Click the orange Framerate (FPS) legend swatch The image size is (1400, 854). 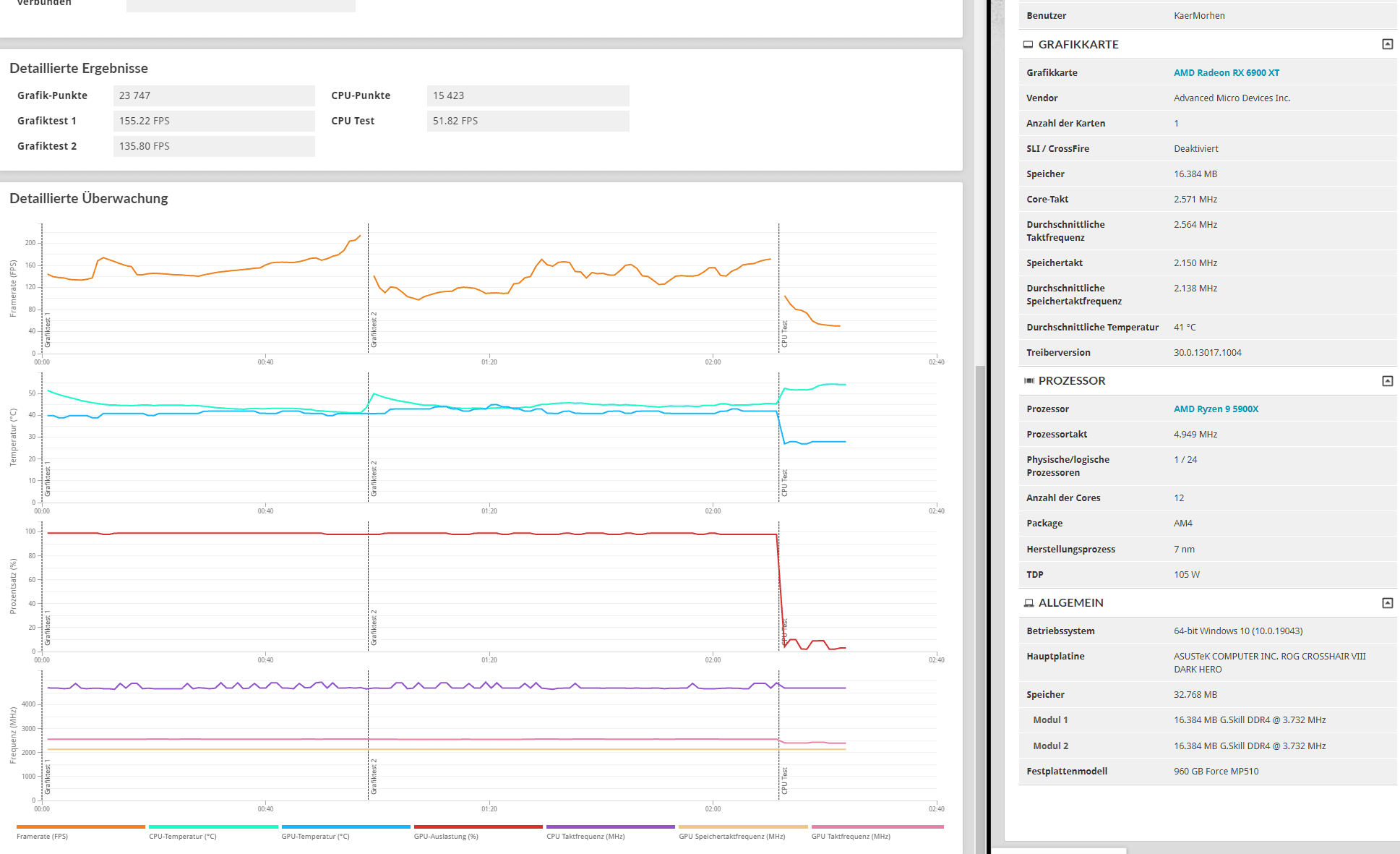click(x=81, y=827)
